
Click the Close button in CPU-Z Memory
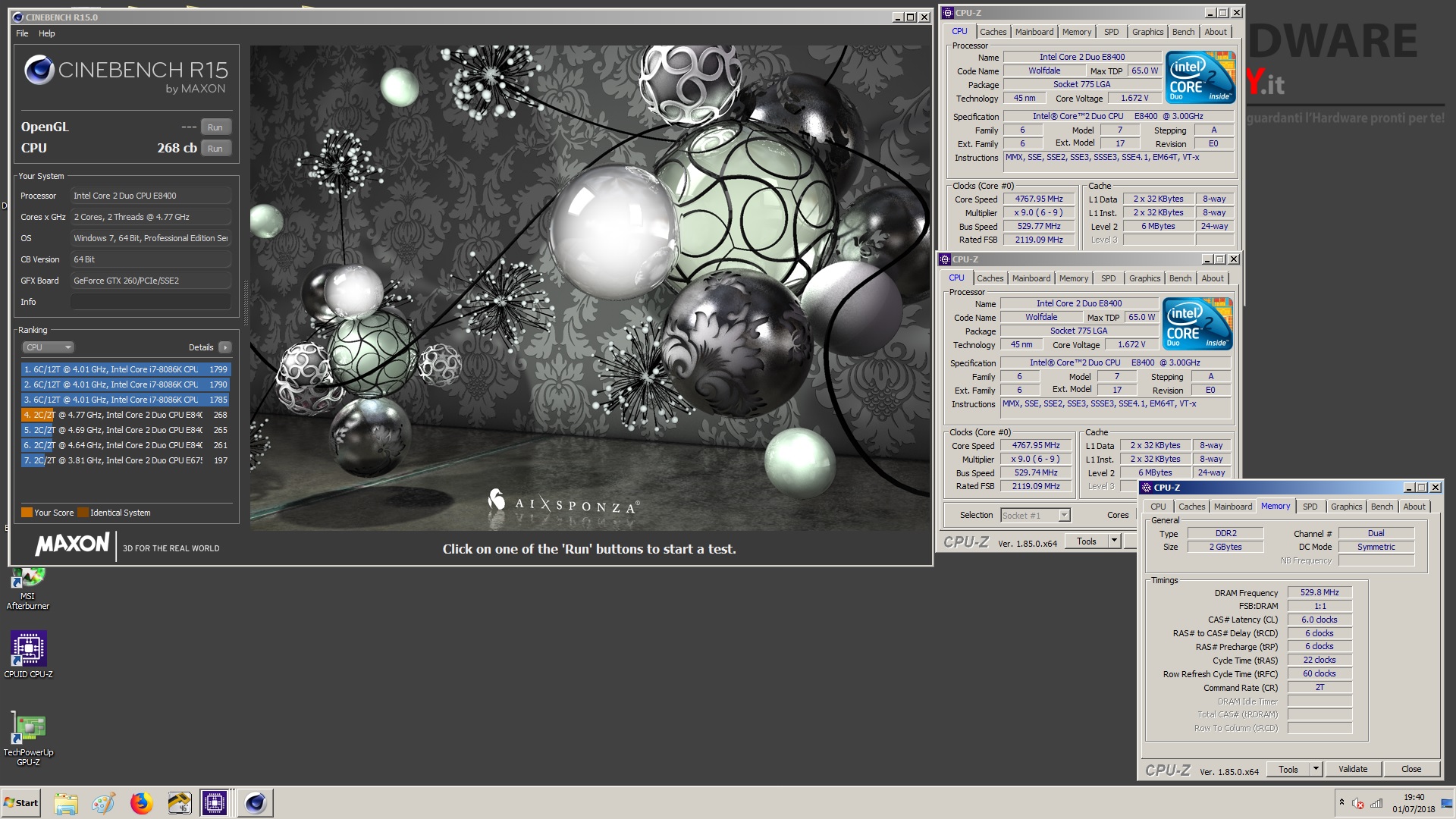tap(1411, 770)
